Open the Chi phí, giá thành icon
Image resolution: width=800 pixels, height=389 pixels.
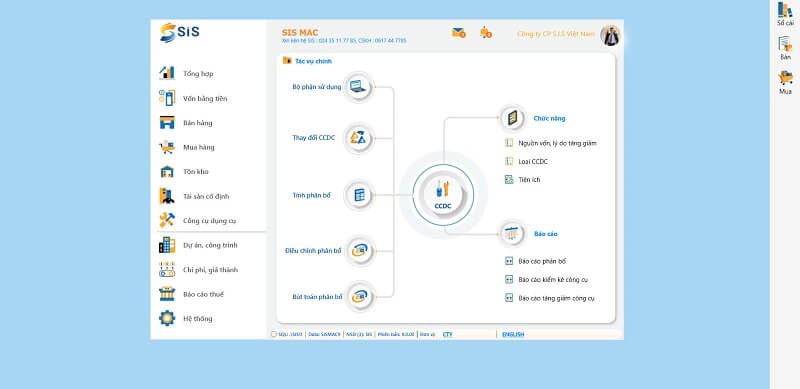click(167, 270)
